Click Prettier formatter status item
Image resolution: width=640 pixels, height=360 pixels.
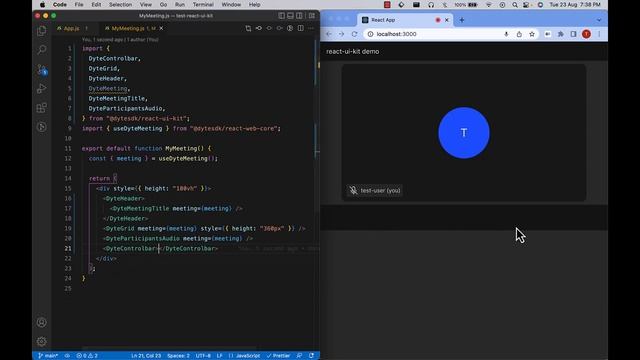[278, 356]
